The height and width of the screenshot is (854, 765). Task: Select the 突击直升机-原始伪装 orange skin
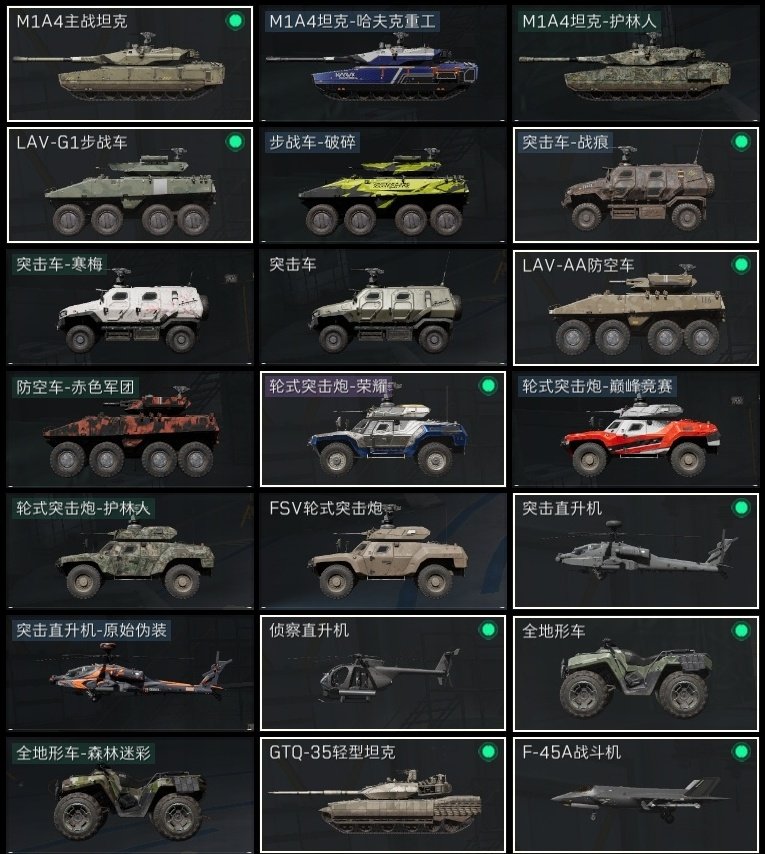[x=130, y=673]
